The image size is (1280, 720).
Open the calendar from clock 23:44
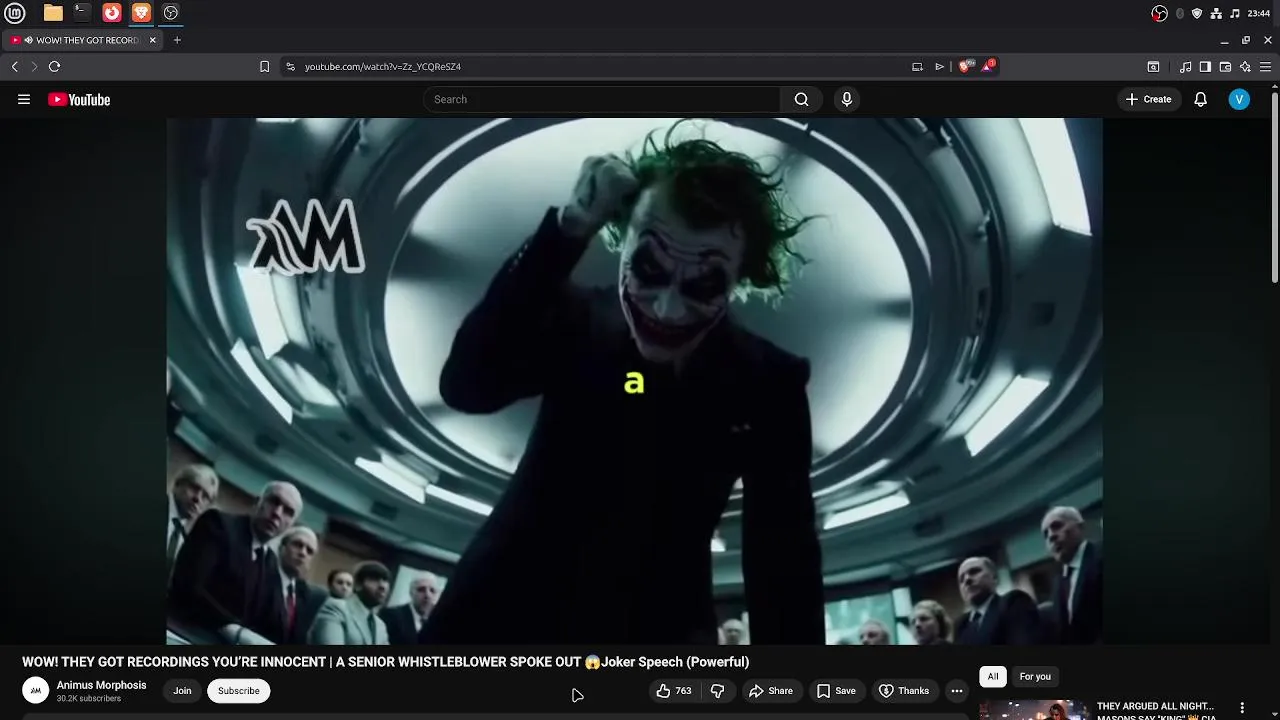pos(1259,13)
